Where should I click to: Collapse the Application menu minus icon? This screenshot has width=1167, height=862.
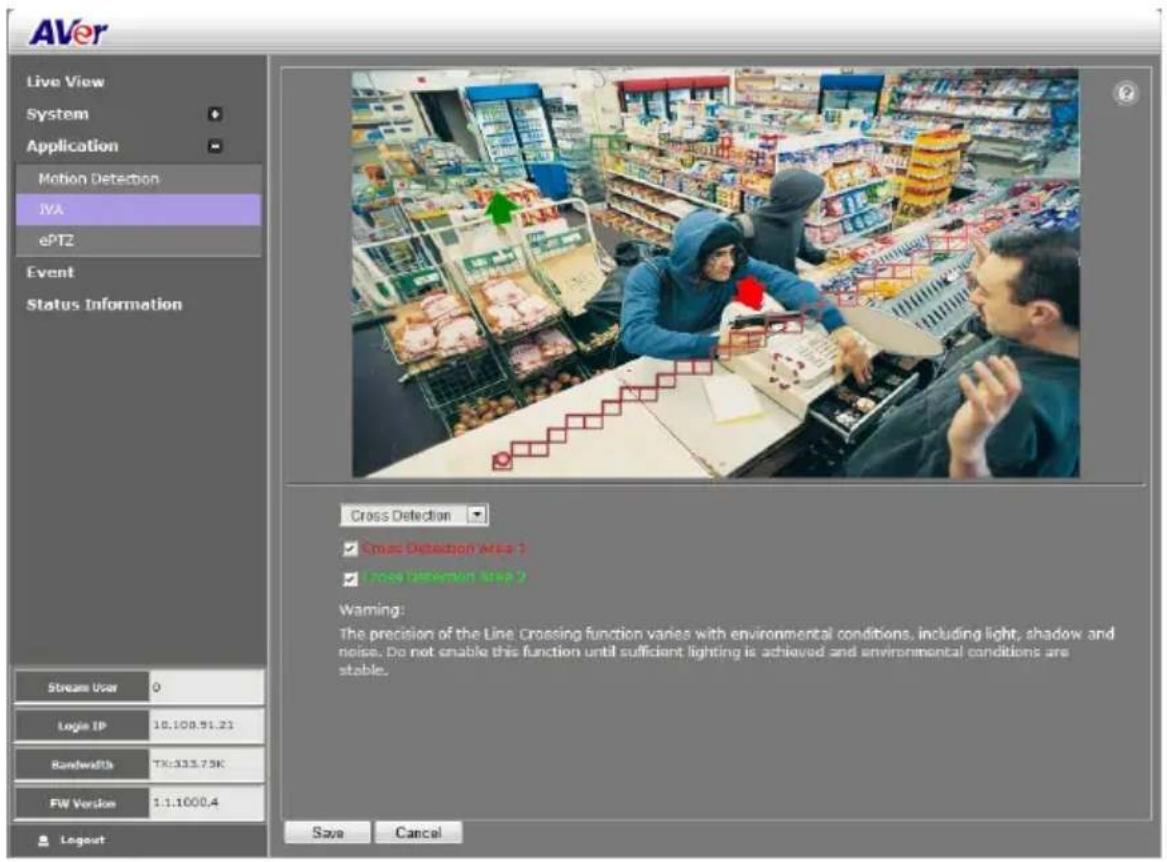click(215, 146)
